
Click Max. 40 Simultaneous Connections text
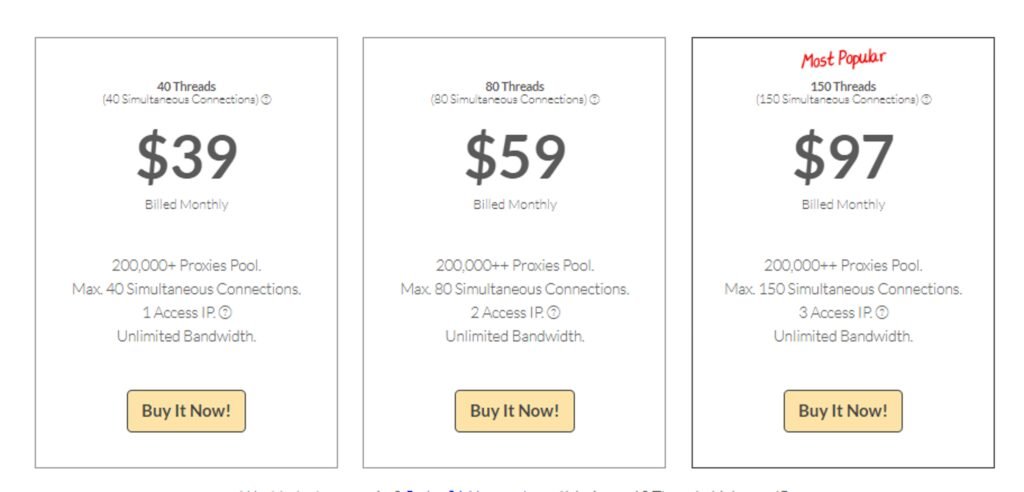187,289
